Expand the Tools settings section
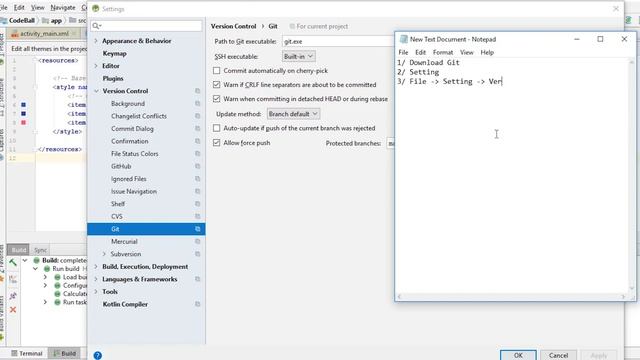Image resolution: width=640 pixels, height=360 pixels. [96, 291]
